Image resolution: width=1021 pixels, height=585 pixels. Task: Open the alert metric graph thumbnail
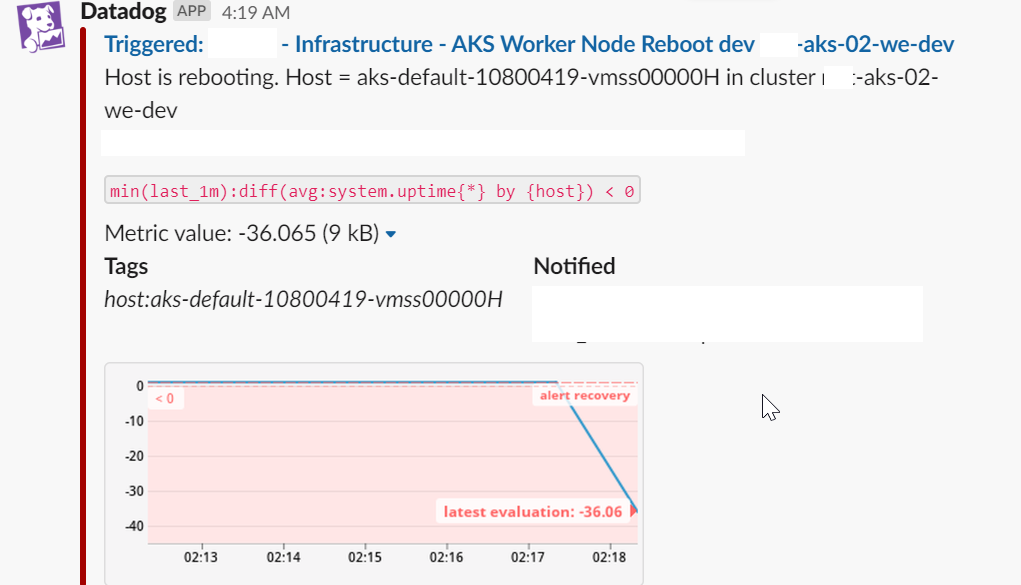coord(373,472)
